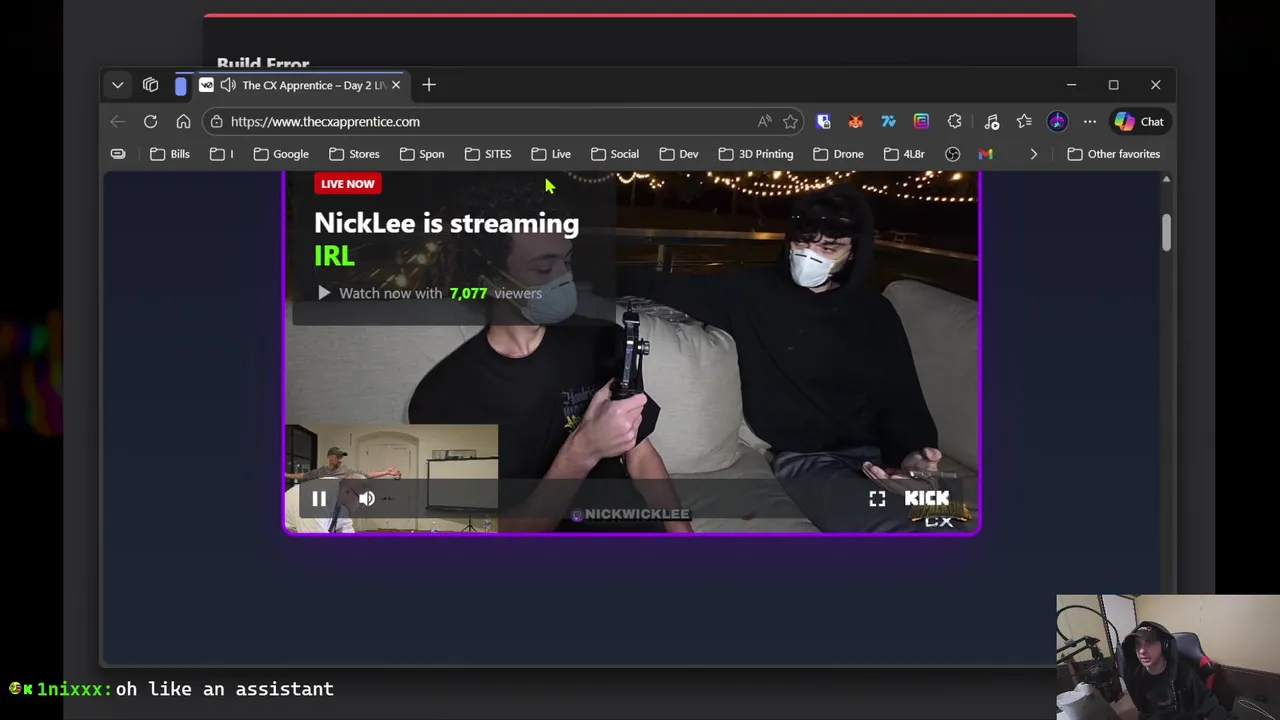Open the Drone bookmarks folder
Screen dimensions: 1280x720
[838, 154]
